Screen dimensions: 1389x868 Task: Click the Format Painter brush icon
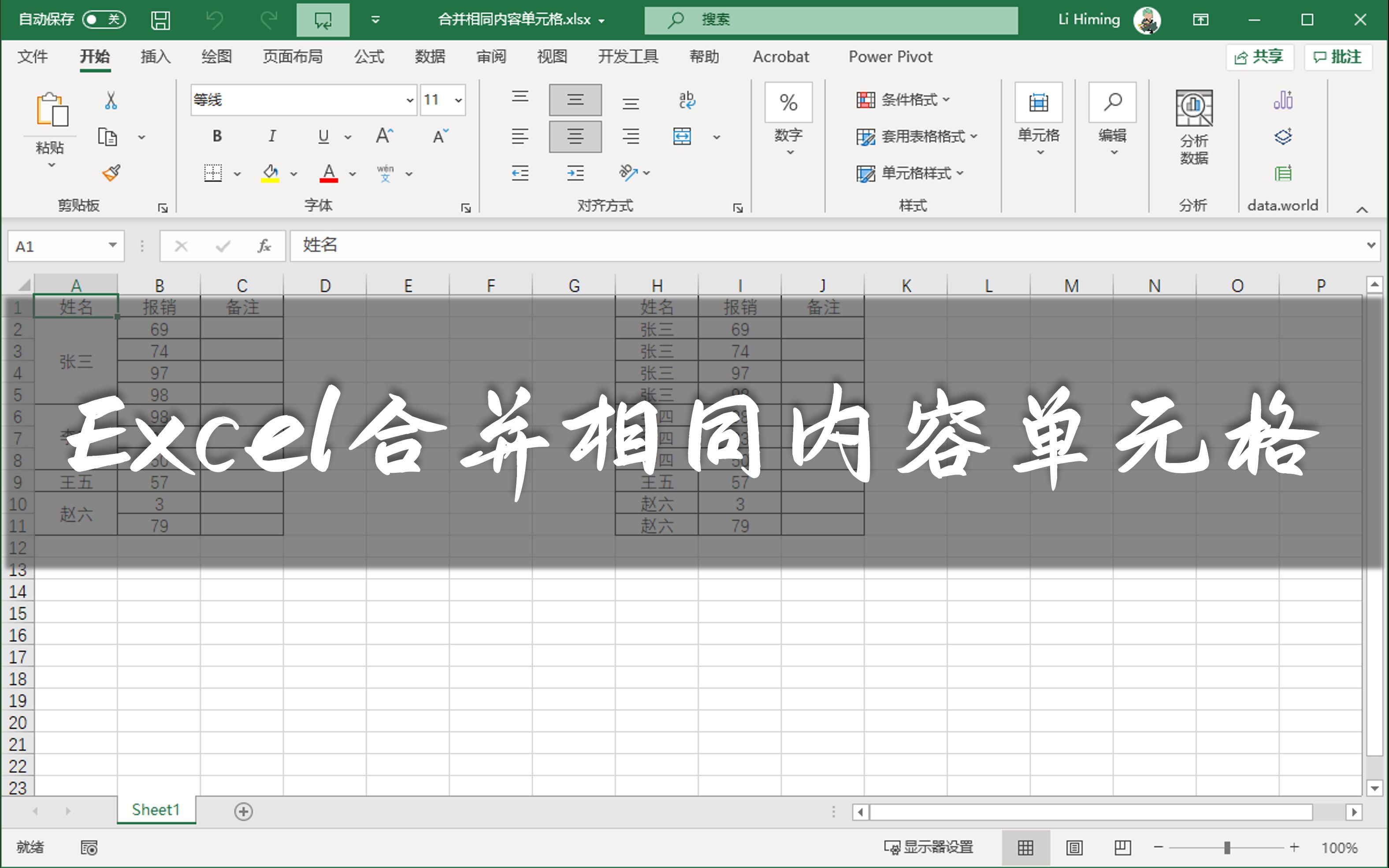(x=111, y=173)
